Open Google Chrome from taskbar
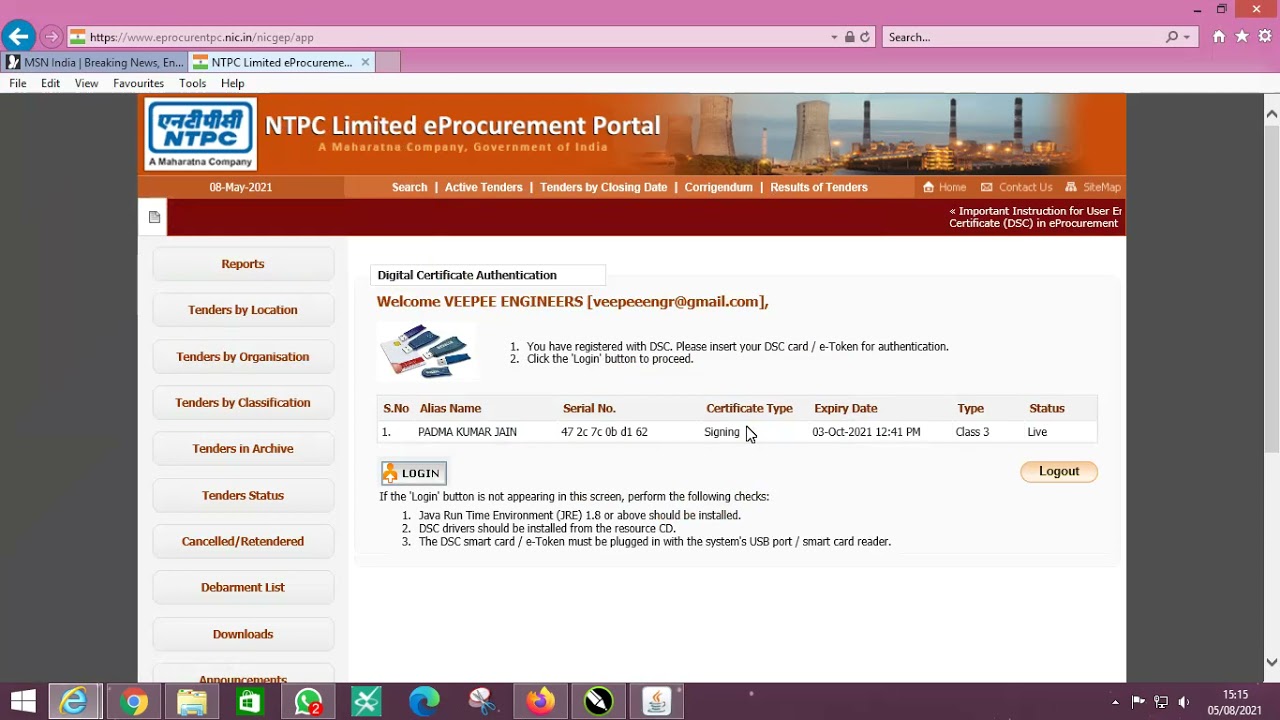Image resolution: width=1280 pixels, height=720 pixels. point(133,702)
